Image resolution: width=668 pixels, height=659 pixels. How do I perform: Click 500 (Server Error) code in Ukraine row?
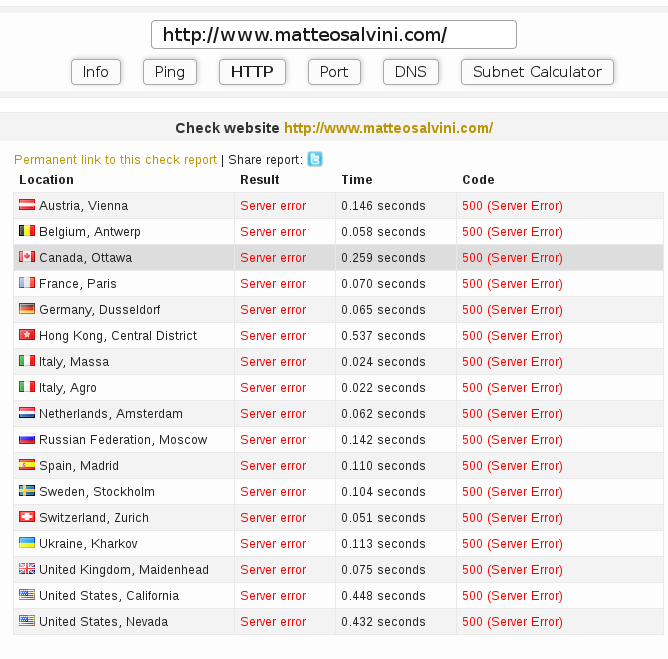click(x=513, y=544)
